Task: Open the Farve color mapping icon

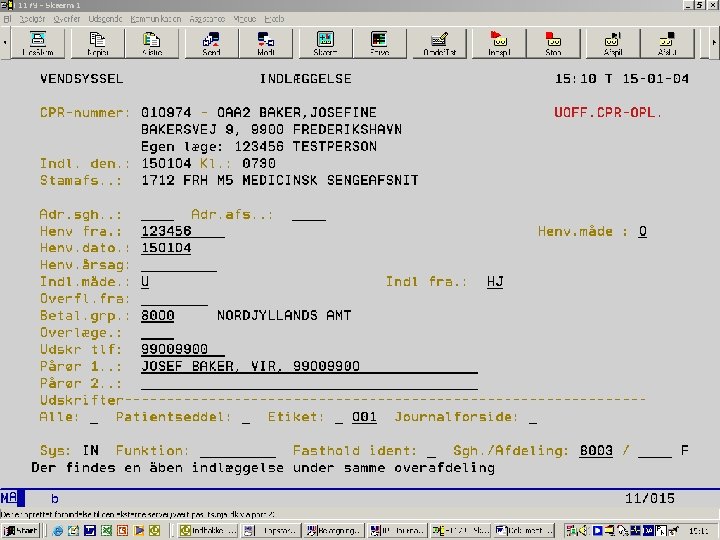Action: [x=379, y=44]
